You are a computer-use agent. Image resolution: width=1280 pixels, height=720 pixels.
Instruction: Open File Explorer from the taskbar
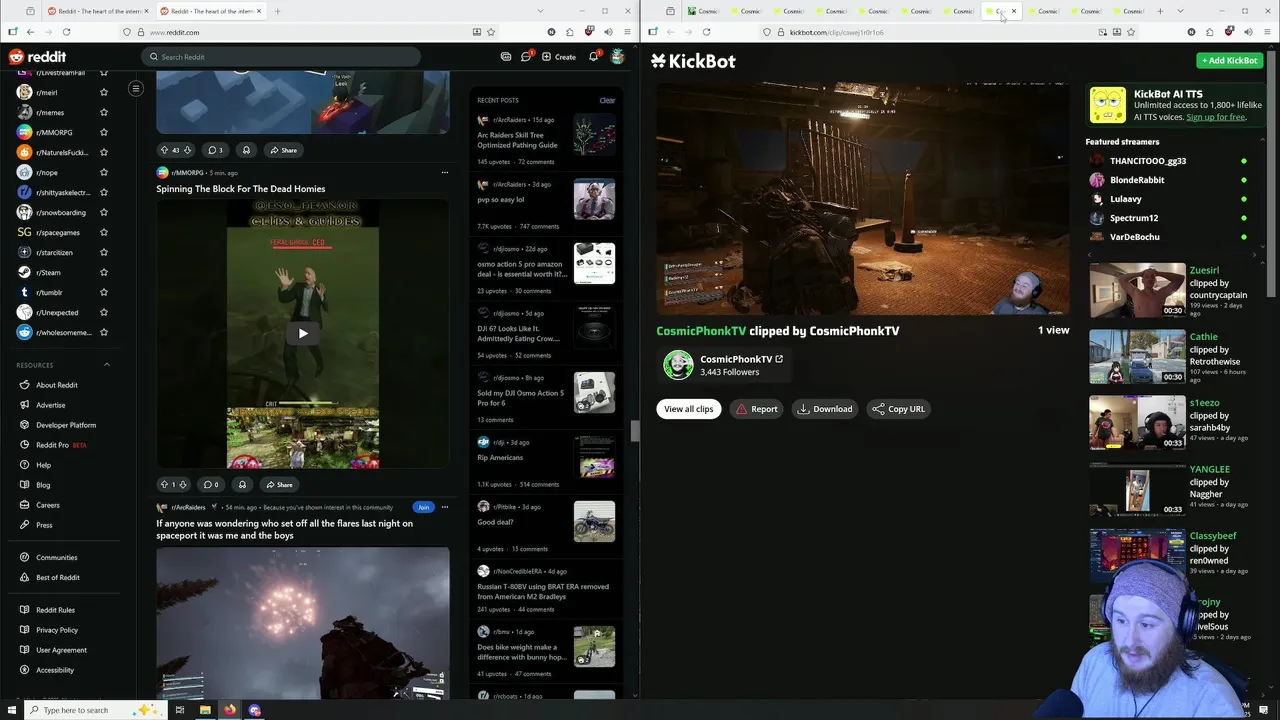(205, 710)
